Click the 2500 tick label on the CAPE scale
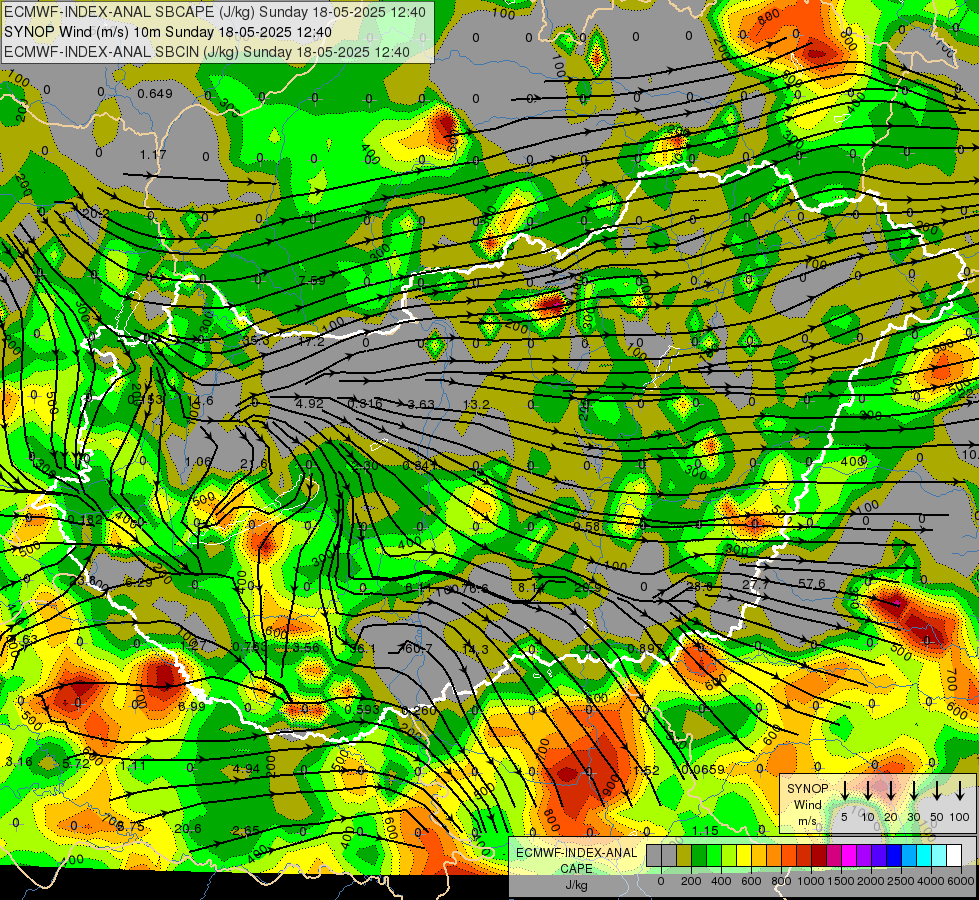The height and width of the screenshot is (900, 979). click(x=901, y=881)
